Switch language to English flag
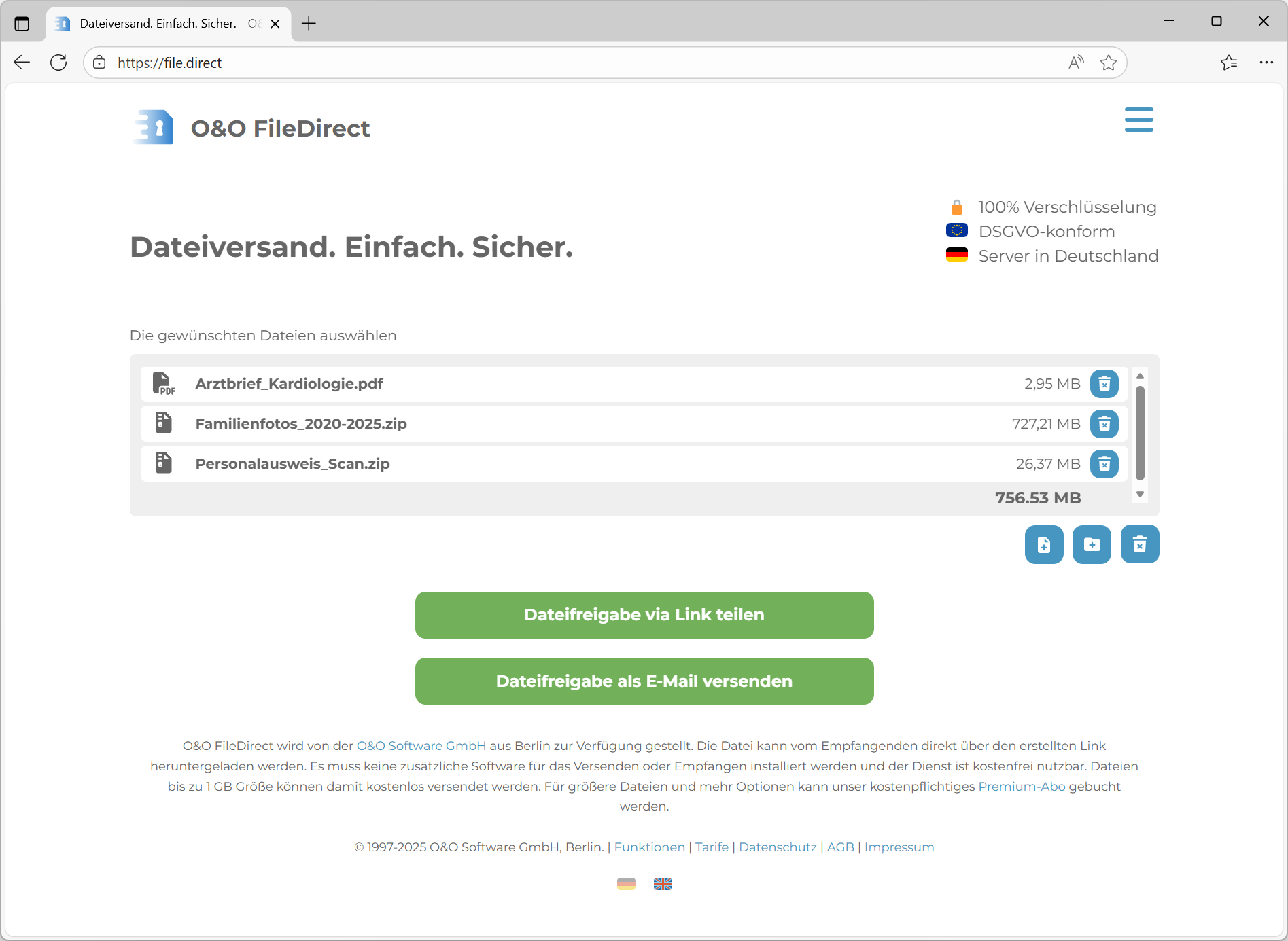The width and height of the screenshot is (1288, 941). [663, 883]
